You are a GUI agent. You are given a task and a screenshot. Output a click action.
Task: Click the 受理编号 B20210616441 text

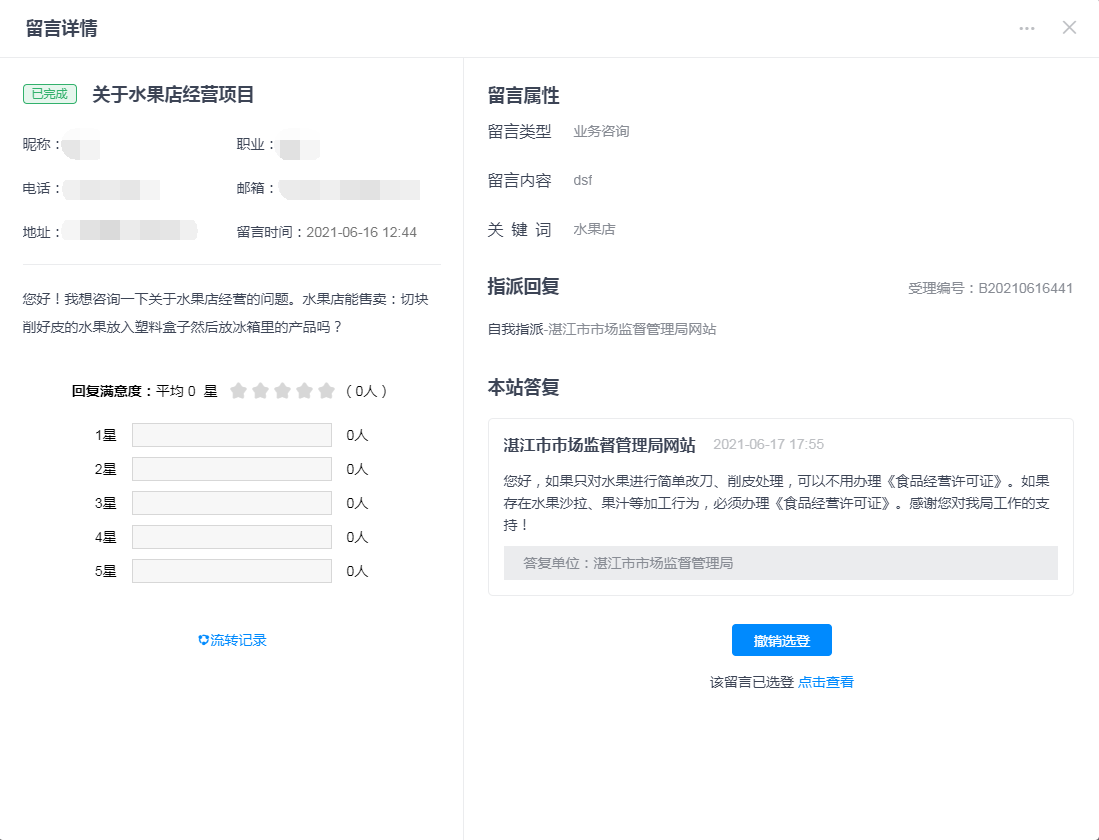pyautogui.click(x=990, y=288)
